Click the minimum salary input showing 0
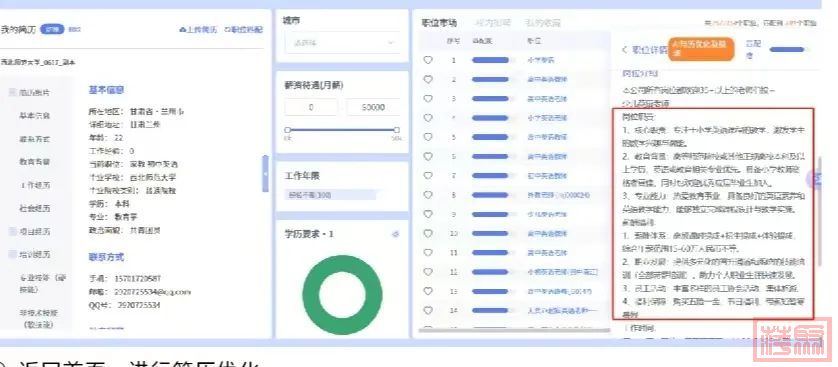 [x=311, y=107]
